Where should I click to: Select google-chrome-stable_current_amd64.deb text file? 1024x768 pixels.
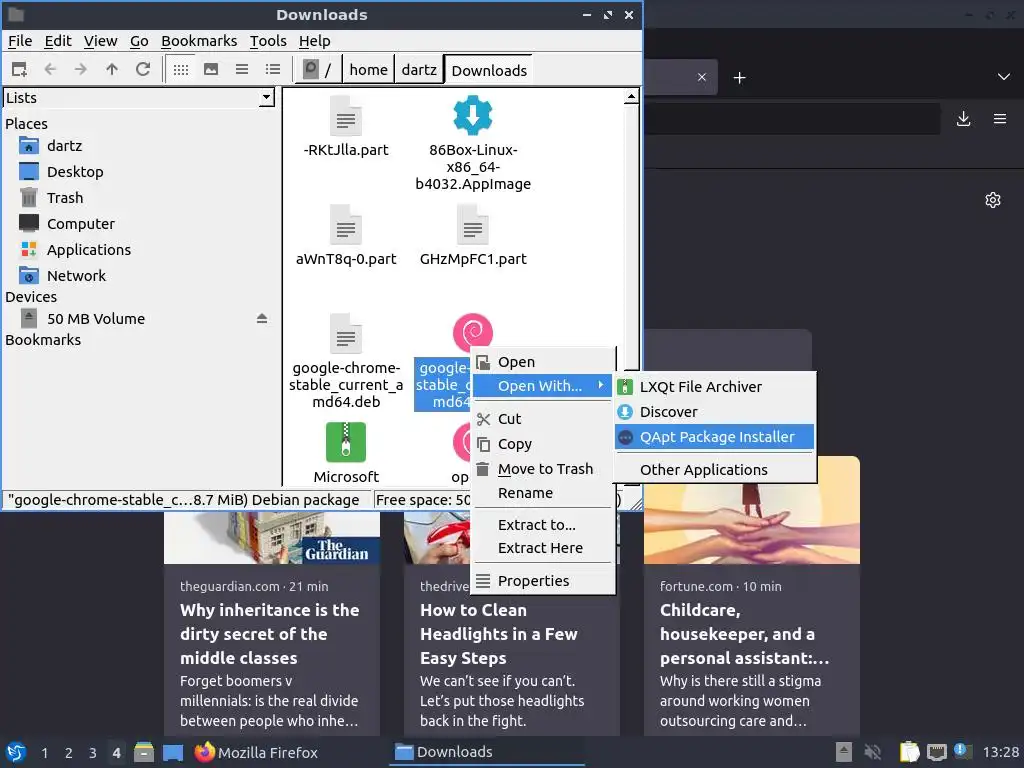pos(346,360)
